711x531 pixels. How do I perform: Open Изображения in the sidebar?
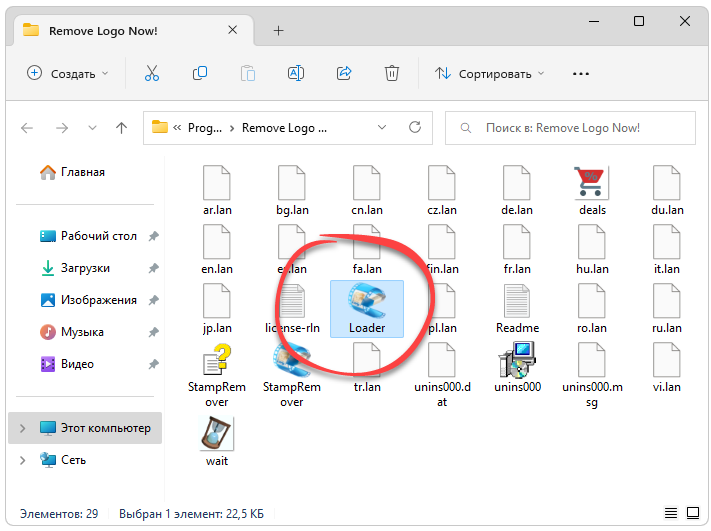[x=88, y=300]
